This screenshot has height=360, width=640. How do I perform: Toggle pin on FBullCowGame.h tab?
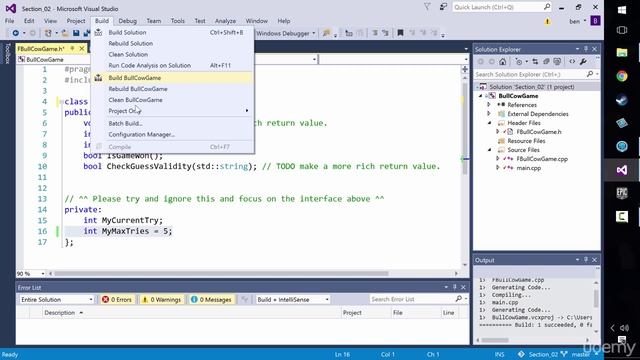72,49
